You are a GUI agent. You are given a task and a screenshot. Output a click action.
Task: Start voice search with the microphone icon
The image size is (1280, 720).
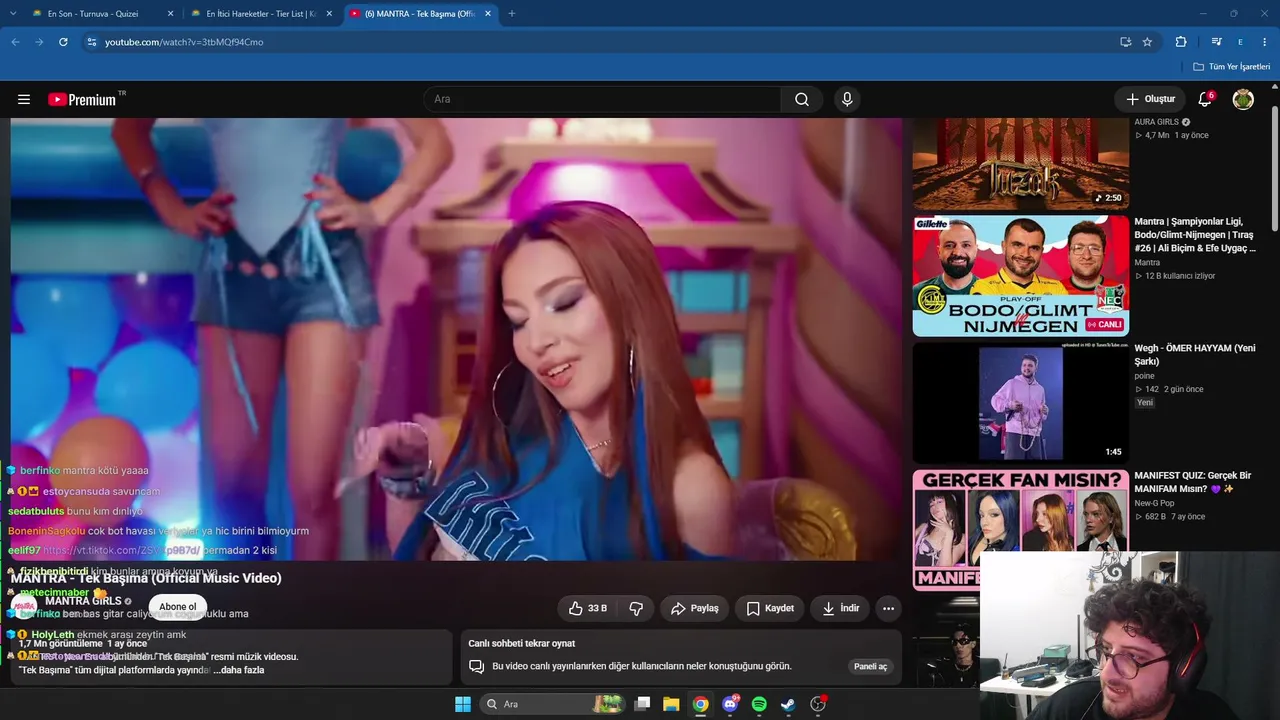847,99
